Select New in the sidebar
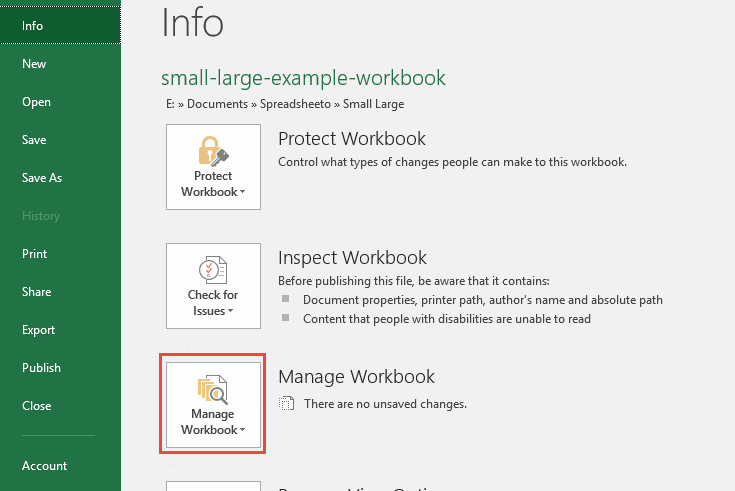The height and width of the screenshot is (491, 735). pos(34,64)
